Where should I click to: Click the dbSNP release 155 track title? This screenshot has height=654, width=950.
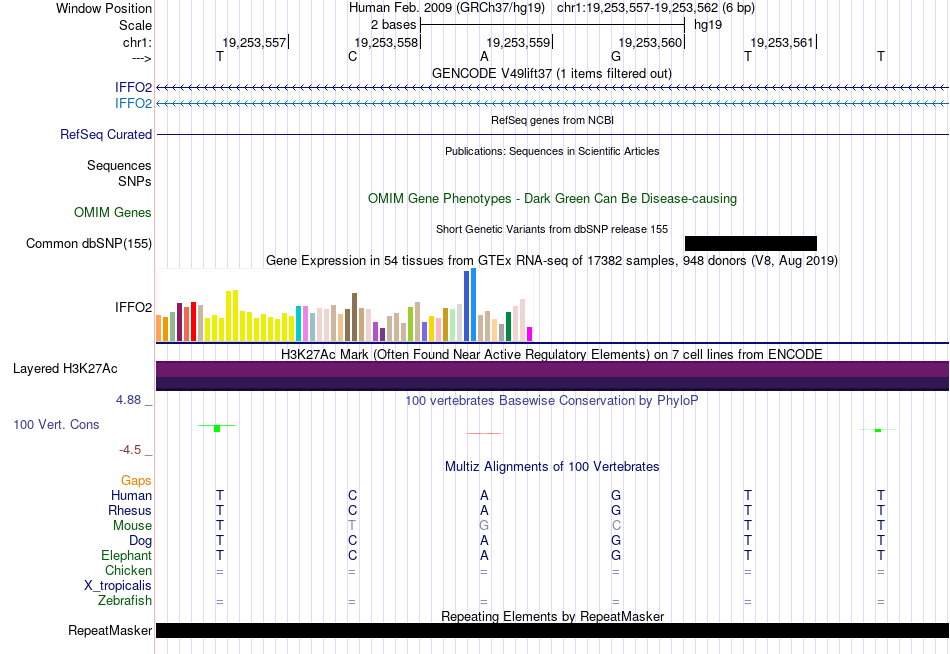coord(552,229)
